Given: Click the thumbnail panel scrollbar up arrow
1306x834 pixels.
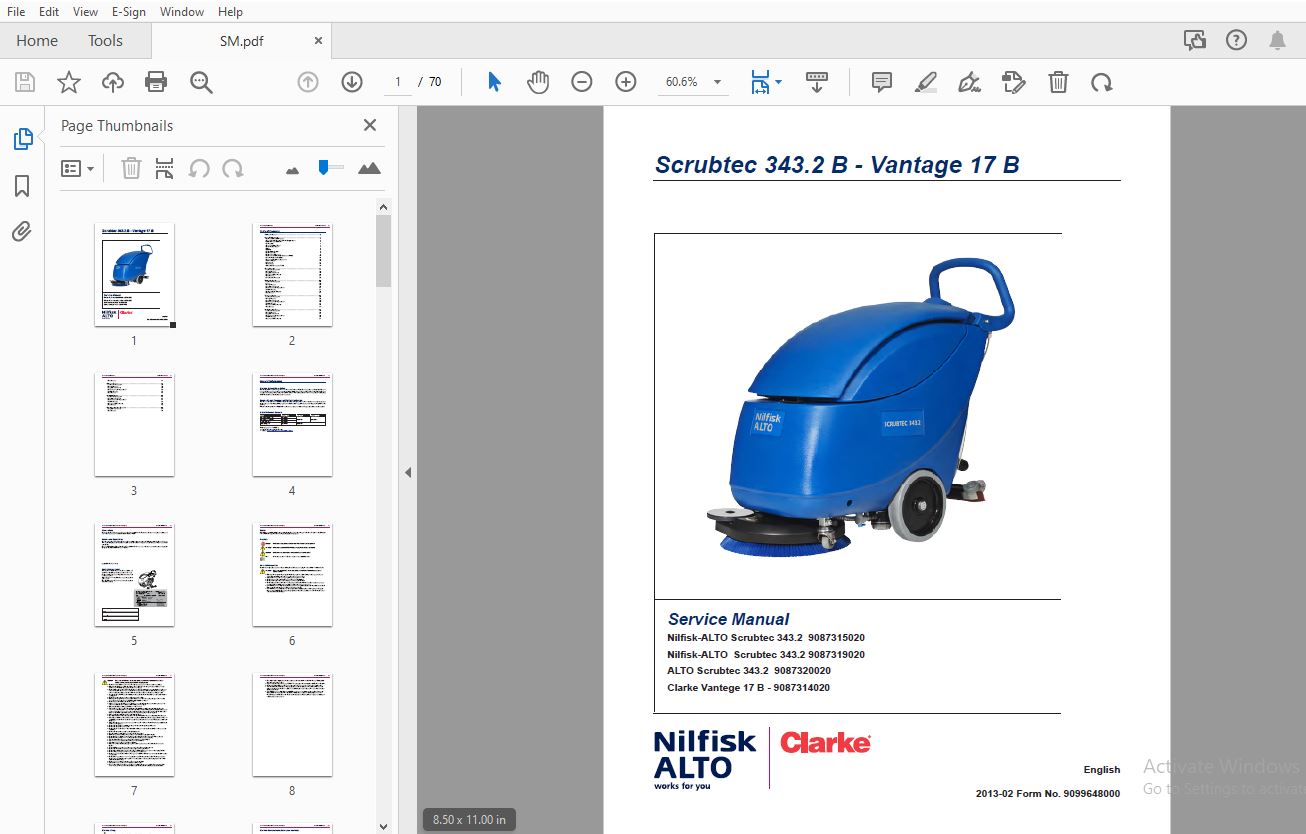Looking at the screenshot, I should (x=383, y=207).
